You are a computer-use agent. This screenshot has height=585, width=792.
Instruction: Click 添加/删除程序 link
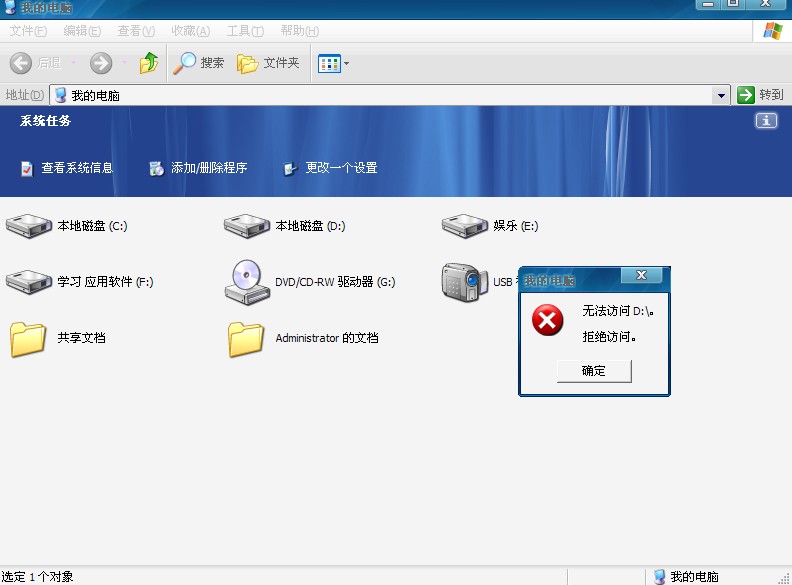209,168
